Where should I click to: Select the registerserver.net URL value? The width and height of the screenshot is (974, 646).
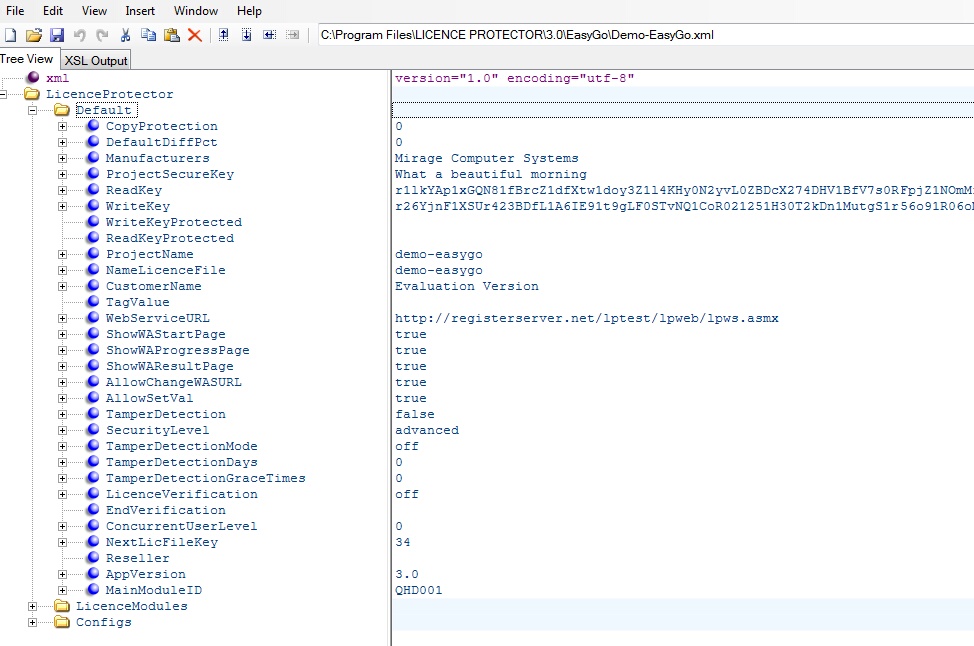click(586, 318)
